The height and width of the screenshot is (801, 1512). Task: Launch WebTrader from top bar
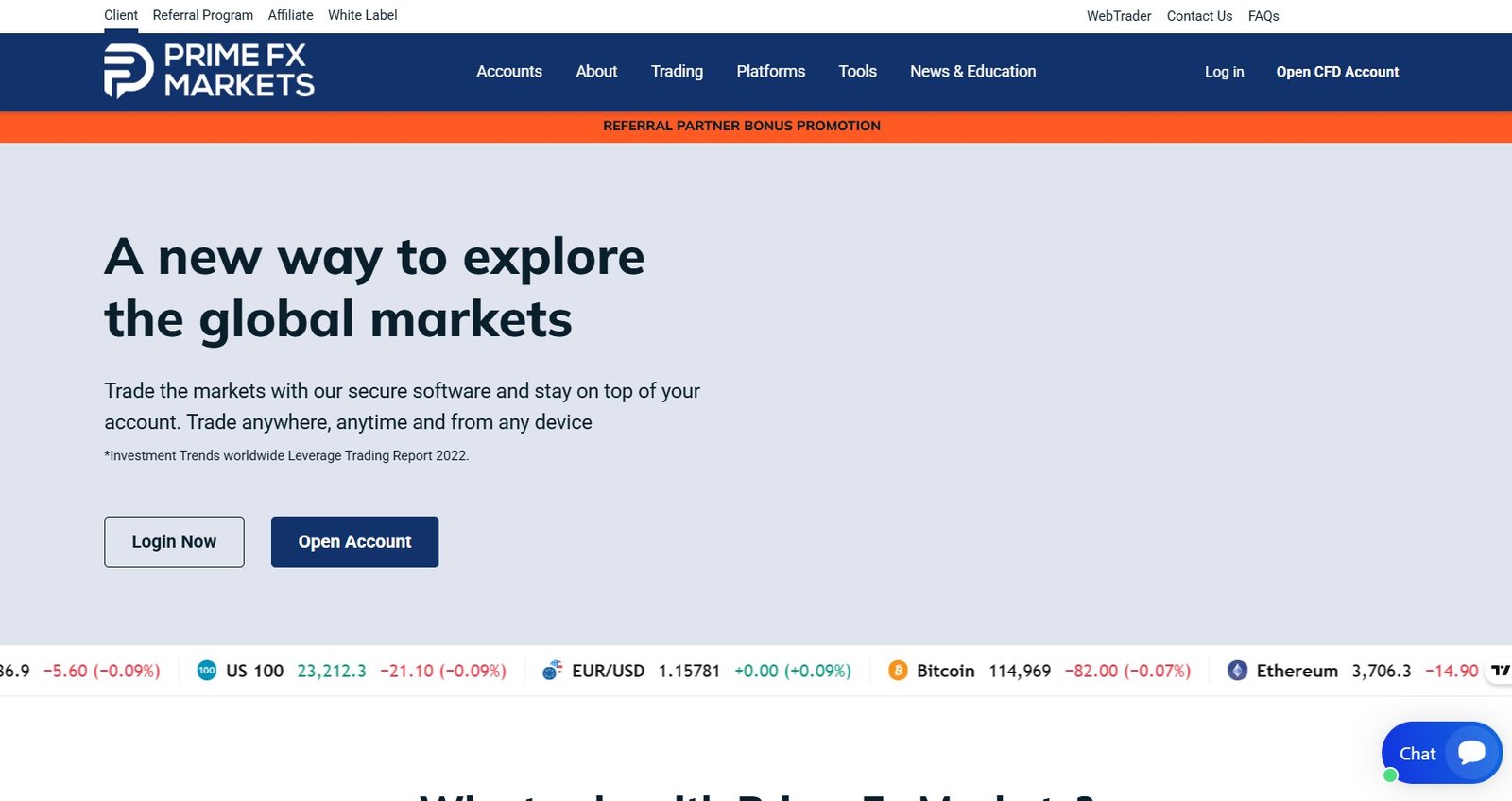click(1119, 16)
